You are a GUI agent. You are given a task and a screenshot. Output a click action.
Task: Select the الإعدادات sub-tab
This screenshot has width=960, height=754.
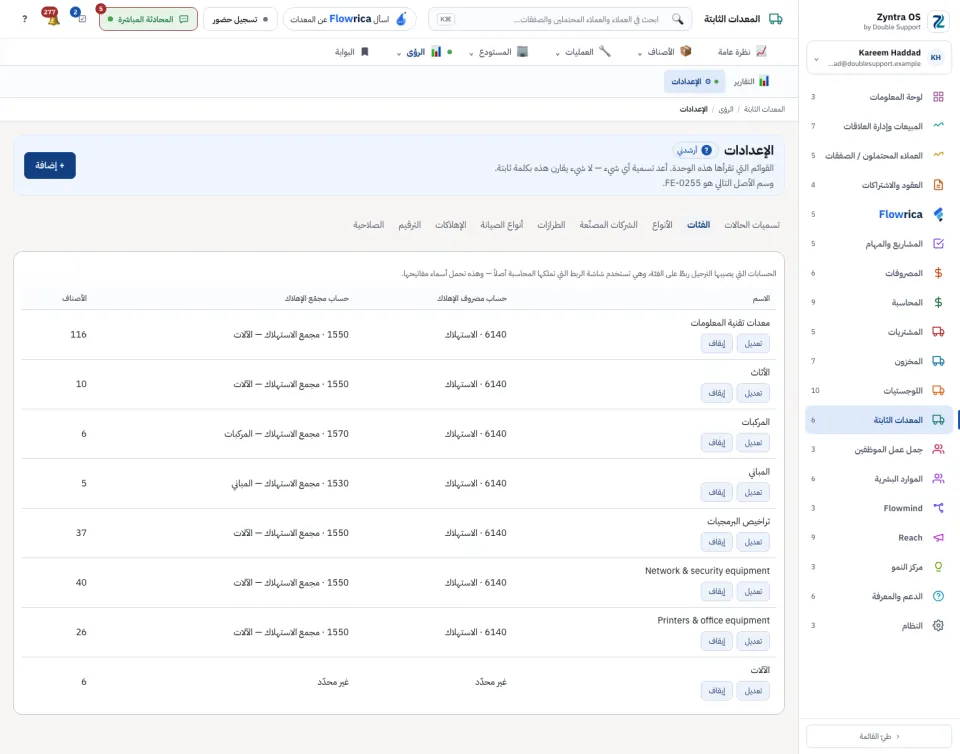[694, 81]
